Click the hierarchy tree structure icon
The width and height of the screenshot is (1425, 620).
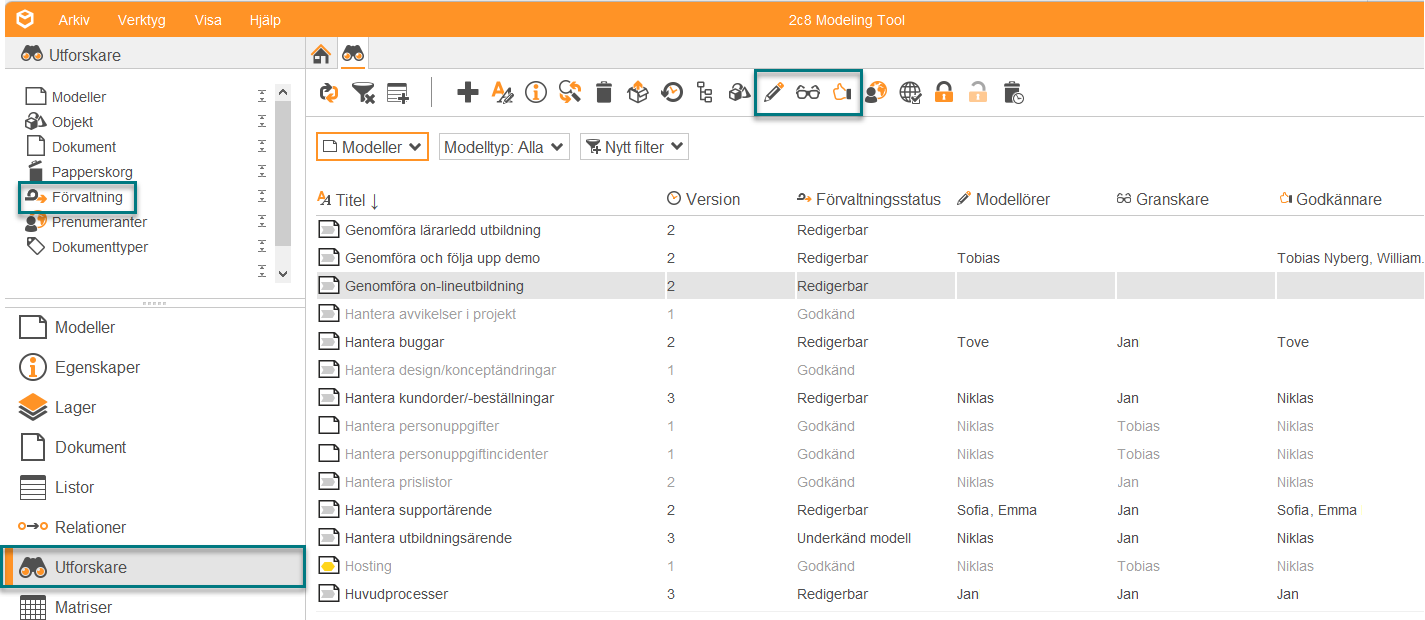point(705,93)
